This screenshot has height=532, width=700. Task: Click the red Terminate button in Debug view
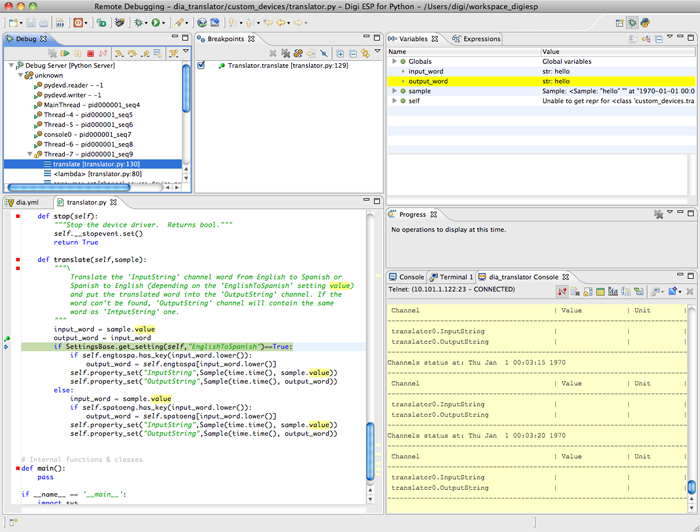pos(90,54)
